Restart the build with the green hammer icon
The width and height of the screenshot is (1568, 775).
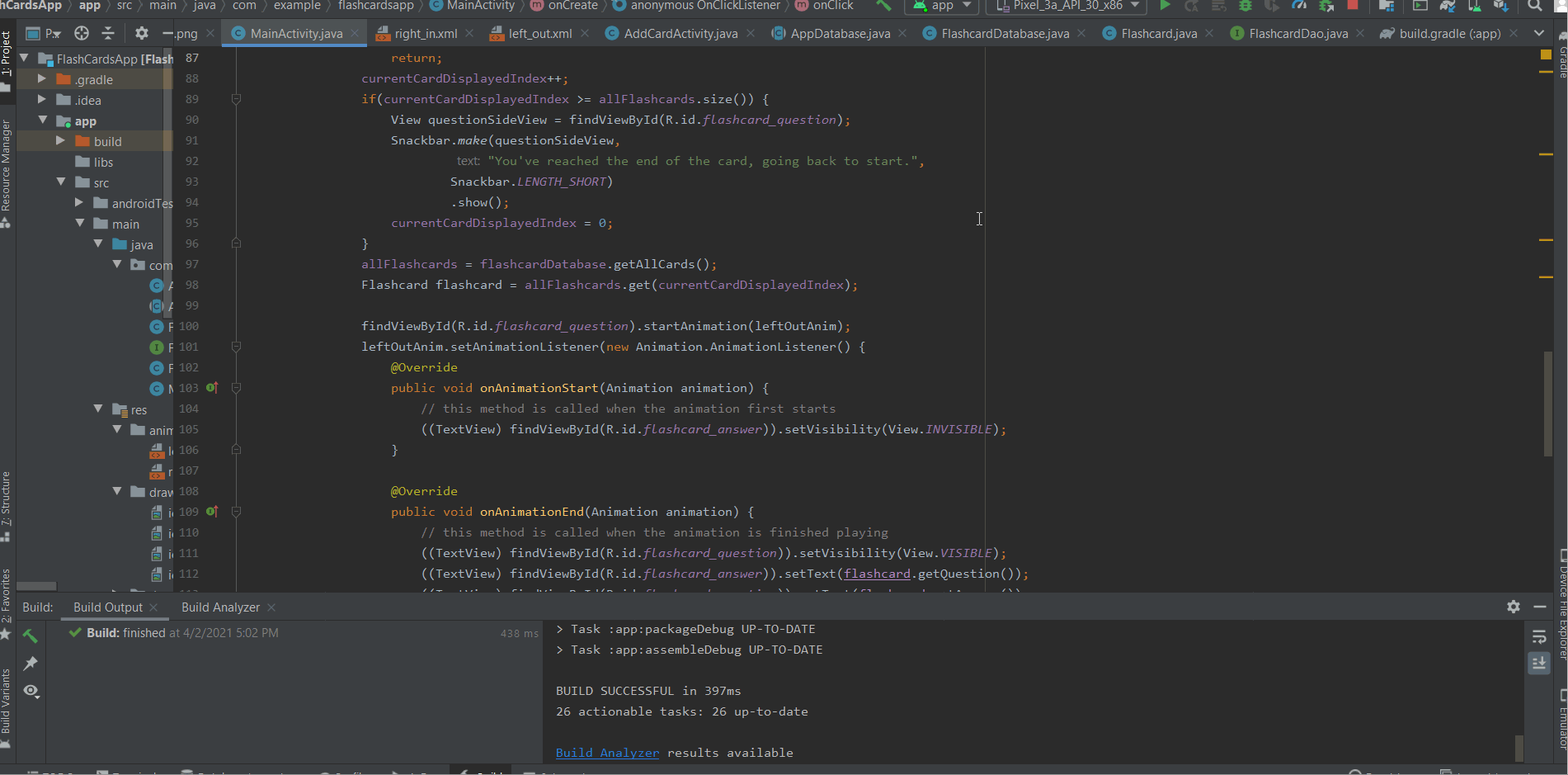pyautogui.click(x=30, y=636)
